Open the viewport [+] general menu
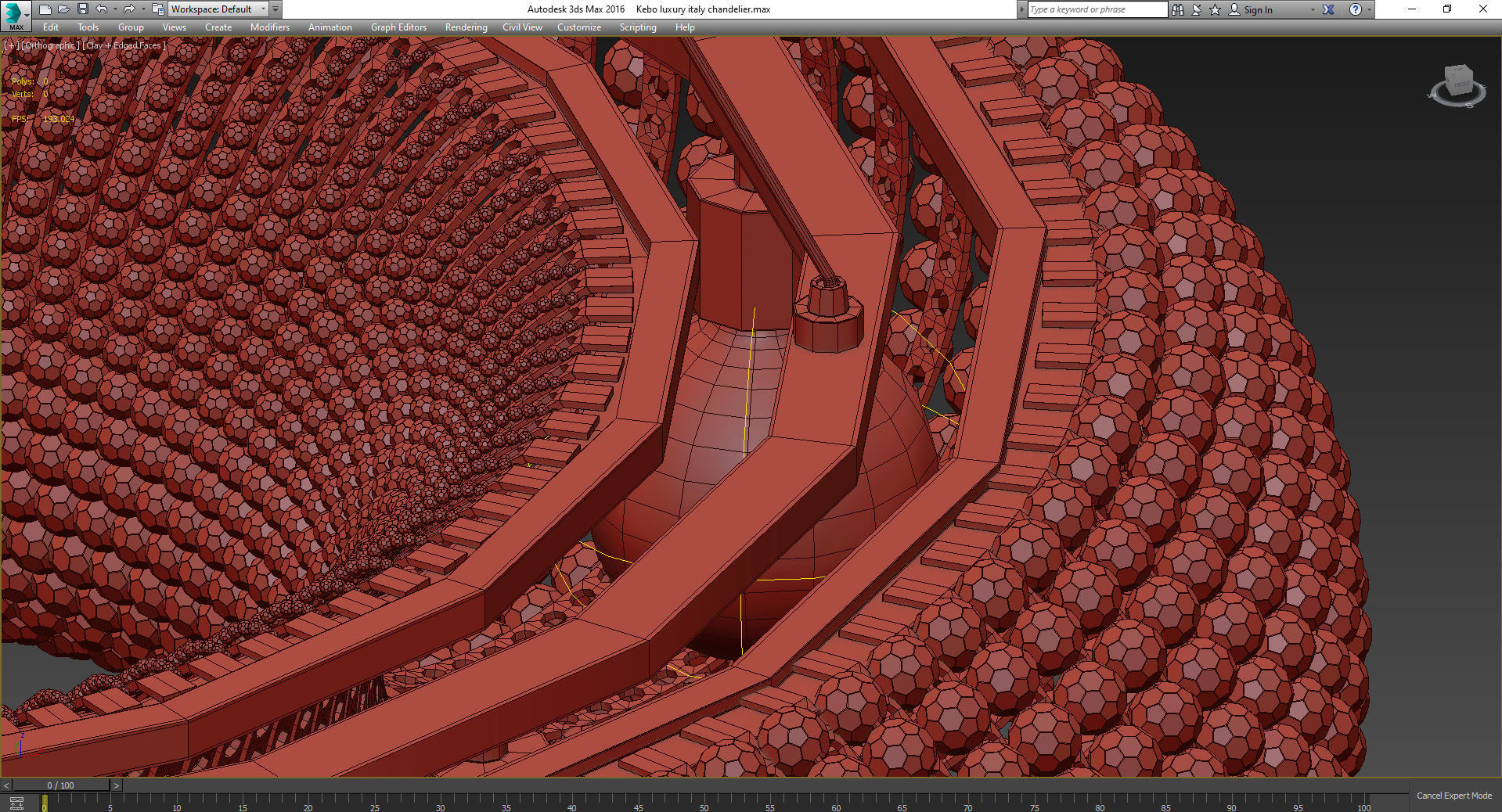This screenshot has height=812, width=1502. tap(11, 45)
